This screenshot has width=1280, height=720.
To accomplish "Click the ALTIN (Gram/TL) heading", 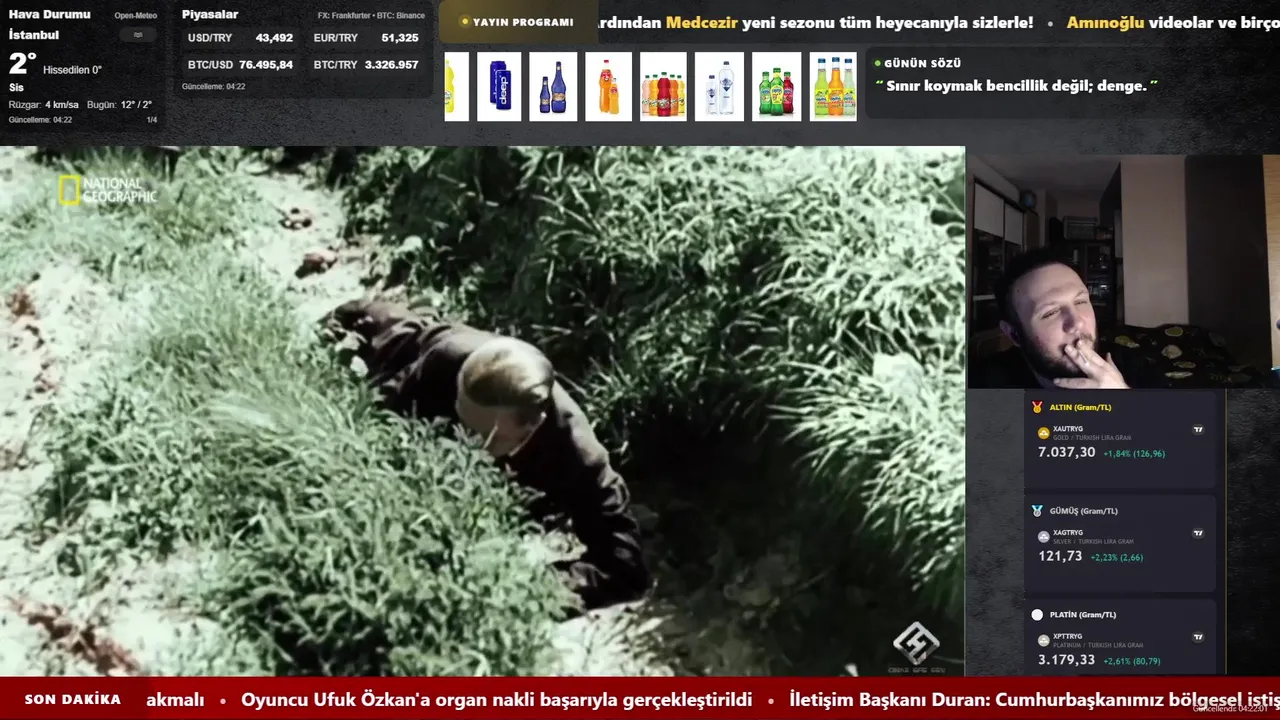I will (1080, 408).
